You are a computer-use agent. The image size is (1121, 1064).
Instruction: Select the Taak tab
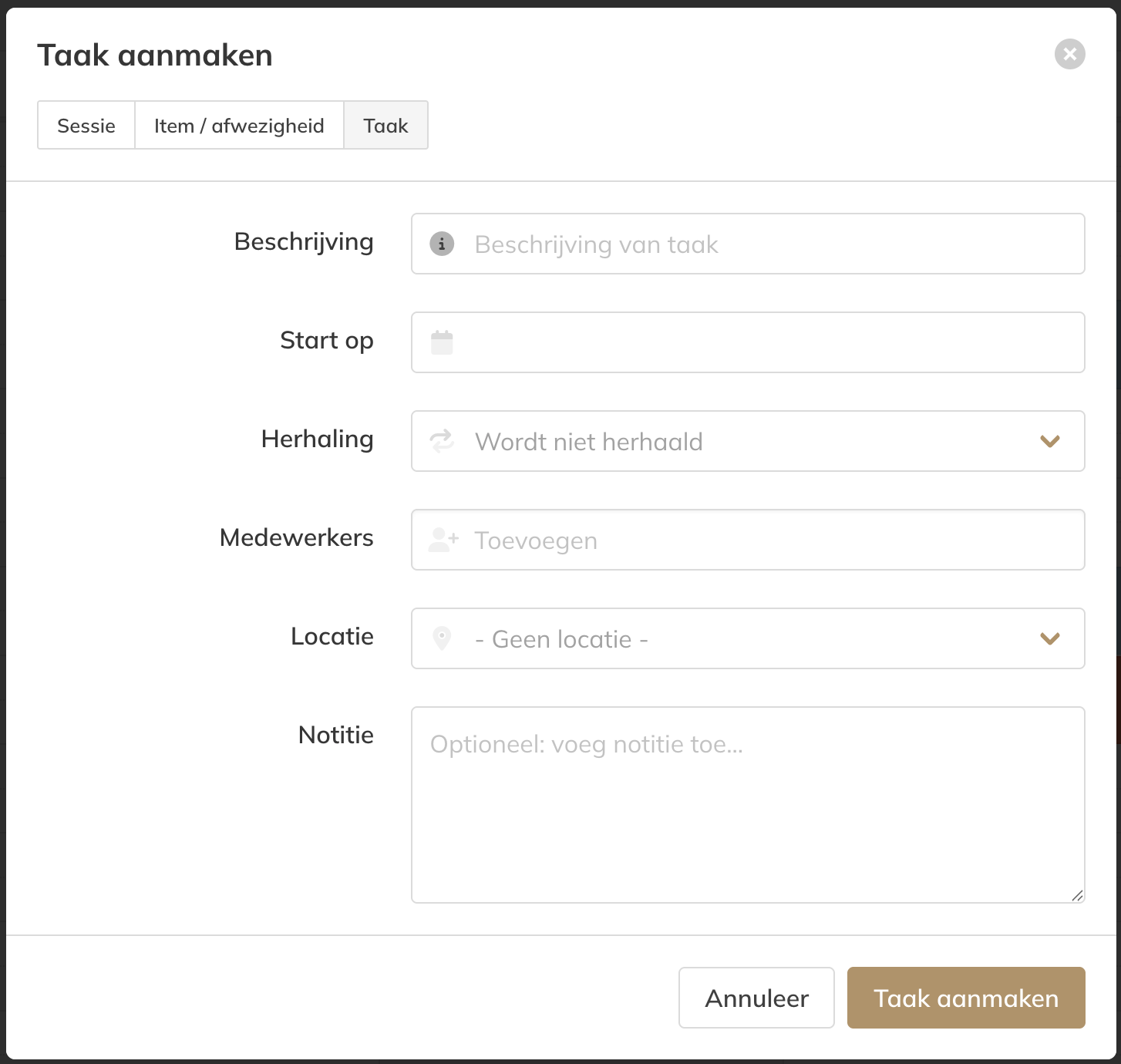click(x=385, y=126)
